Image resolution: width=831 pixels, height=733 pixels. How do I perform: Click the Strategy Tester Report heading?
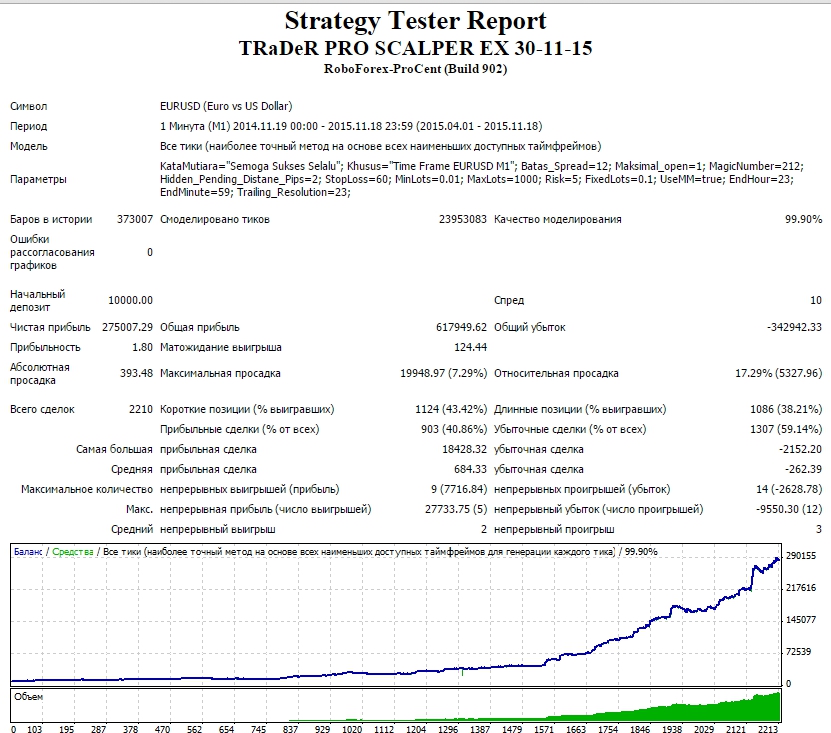pos(415,21)
